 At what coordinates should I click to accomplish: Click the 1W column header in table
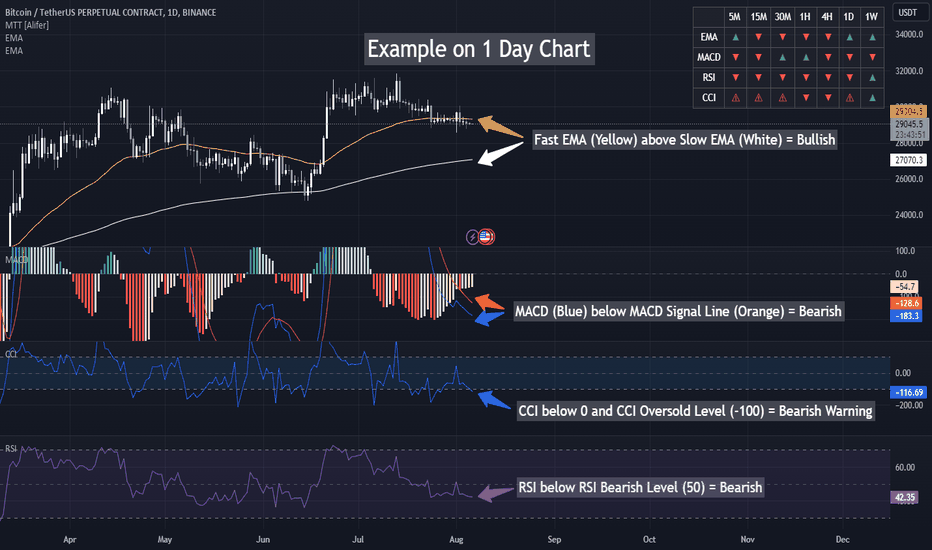871,17
